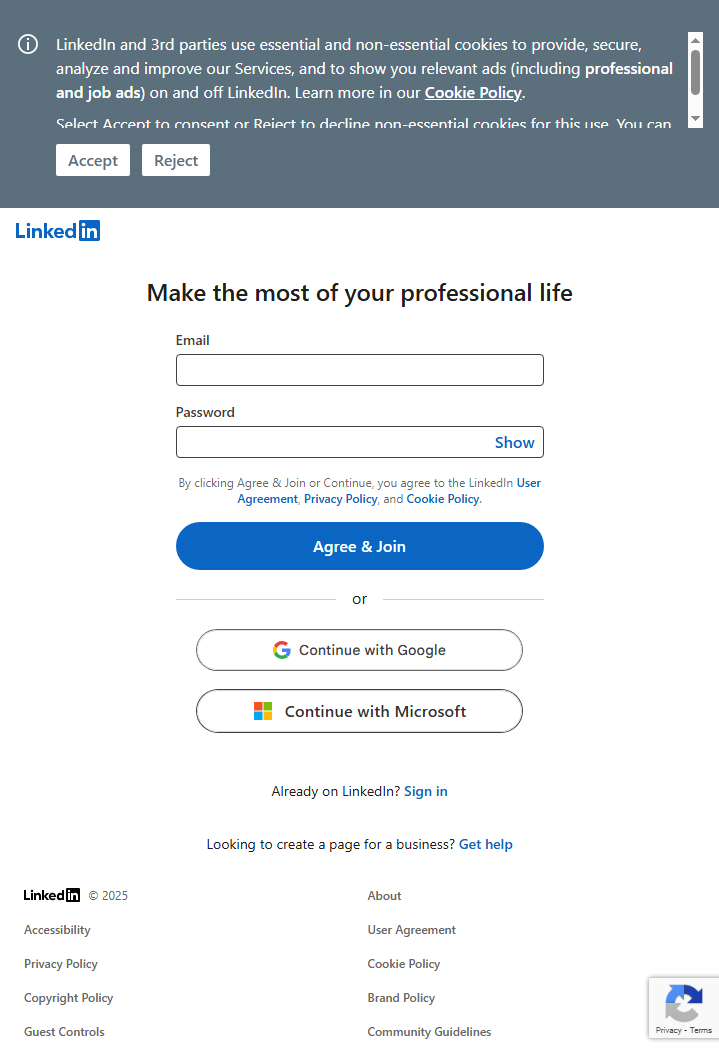Open the footer Accessibility link
Viewport: 719px width, 1052px height.
pos(57,930)
